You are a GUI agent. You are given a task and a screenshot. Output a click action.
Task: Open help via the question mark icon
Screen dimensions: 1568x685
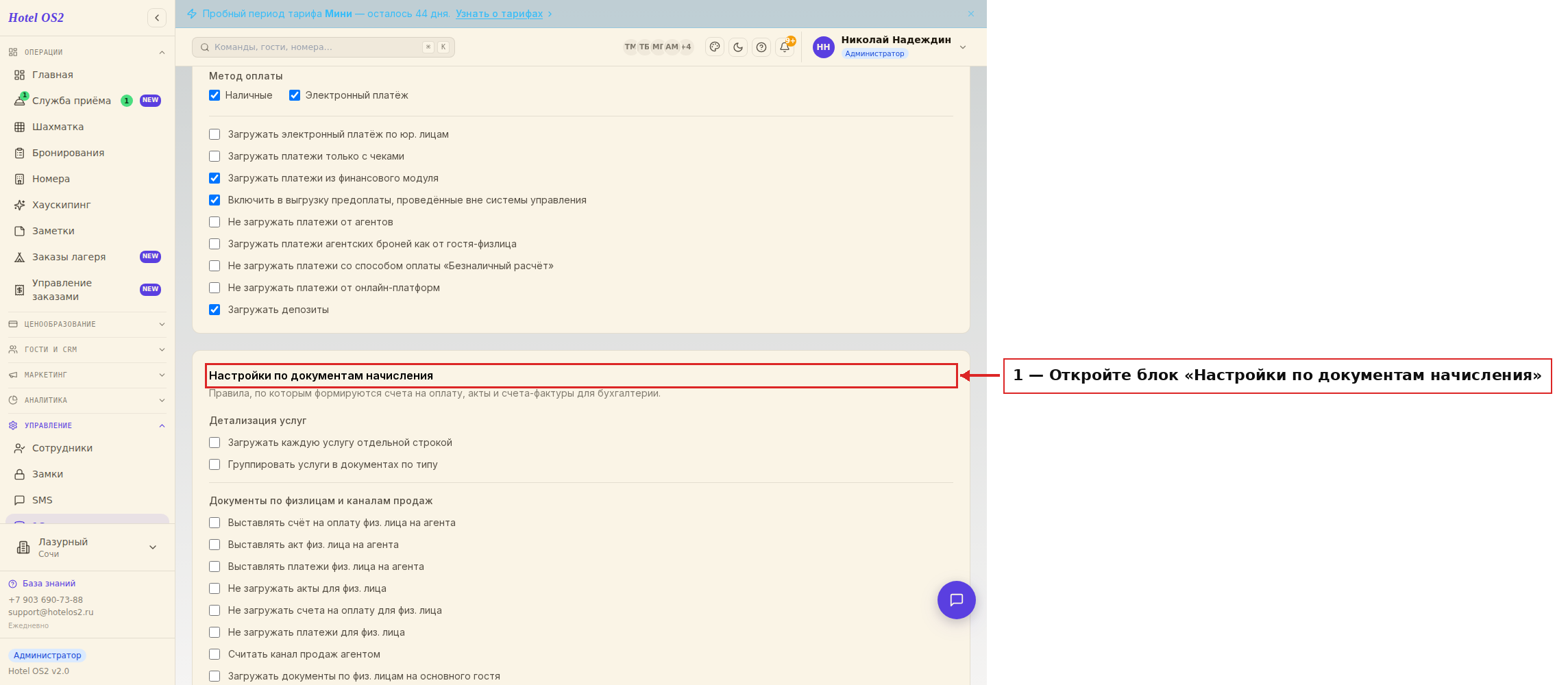click(761, 47)
